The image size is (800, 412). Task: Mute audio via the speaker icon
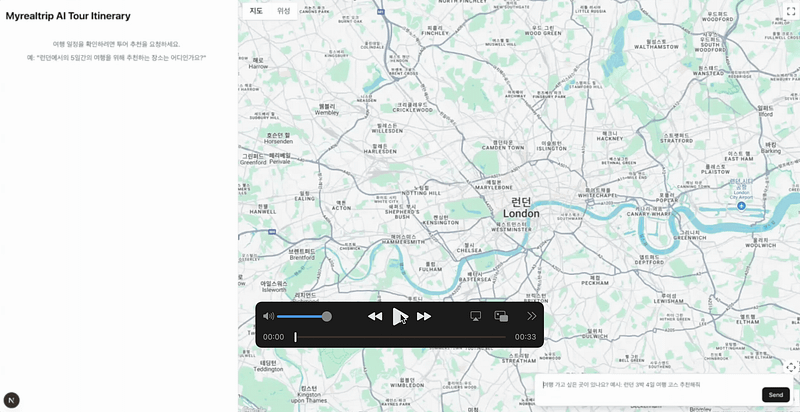coord(268,316)
